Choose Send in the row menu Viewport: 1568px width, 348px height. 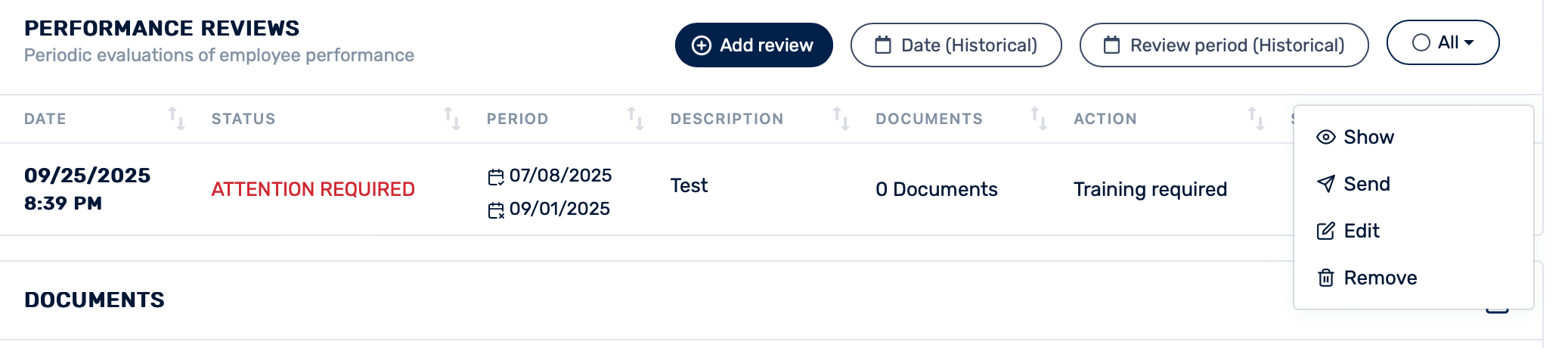[x=1366, y=184]
